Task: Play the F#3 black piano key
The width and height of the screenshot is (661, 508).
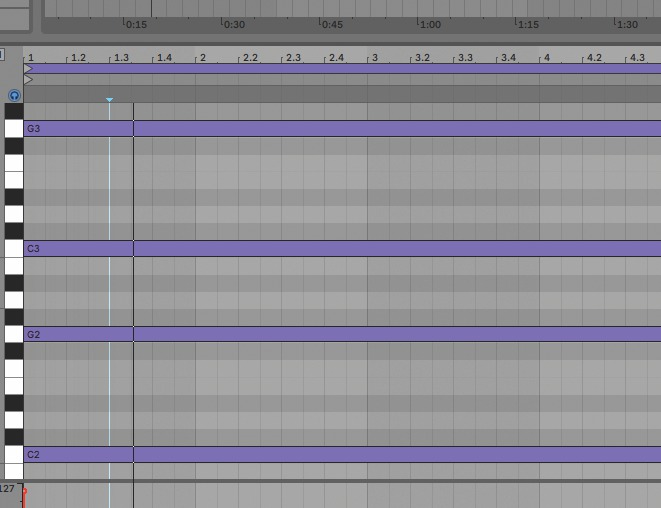Action: (x=14, y=146)
